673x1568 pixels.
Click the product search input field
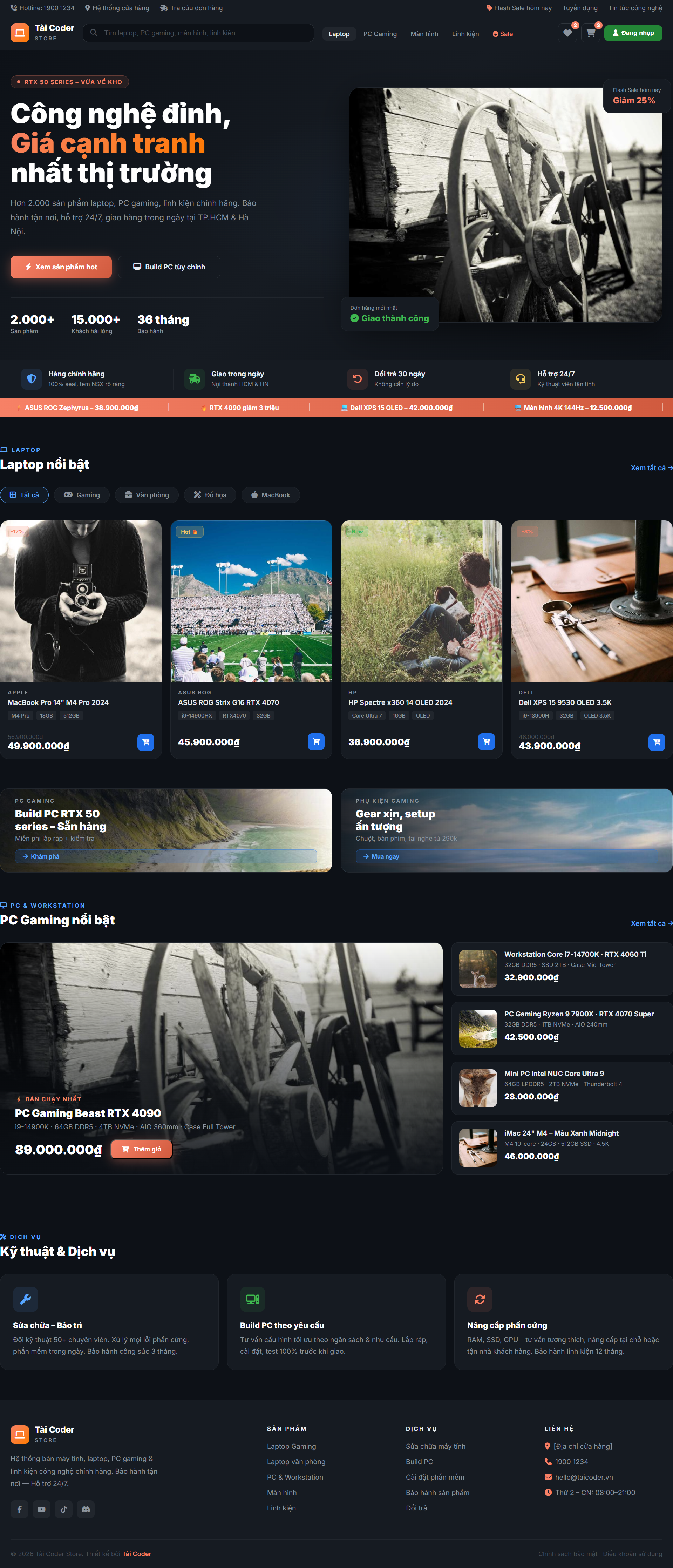(x=201, y=33)
